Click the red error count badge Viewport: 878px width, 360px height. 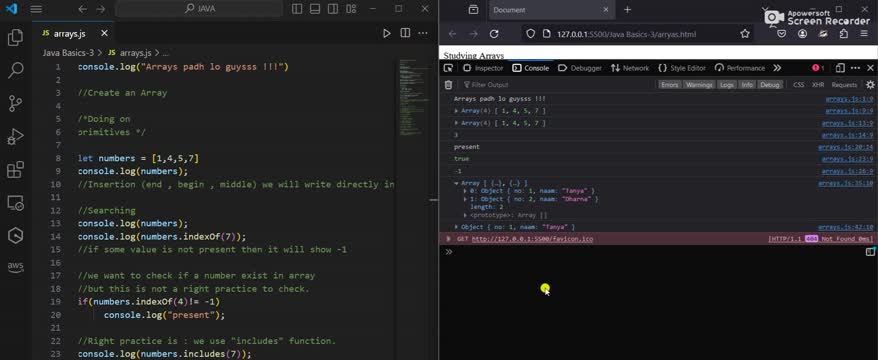click(818, 68)
